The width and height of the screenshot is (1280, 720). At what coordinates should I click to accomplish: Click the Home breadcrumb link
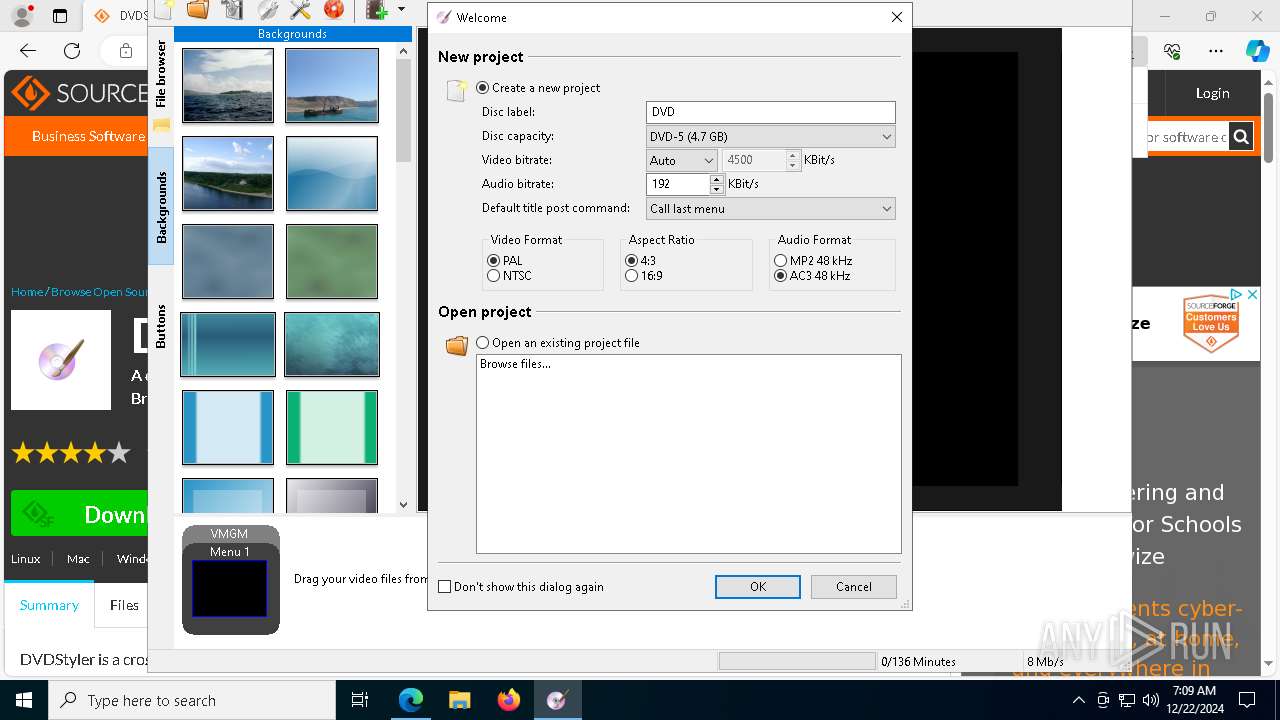[27, 292]
